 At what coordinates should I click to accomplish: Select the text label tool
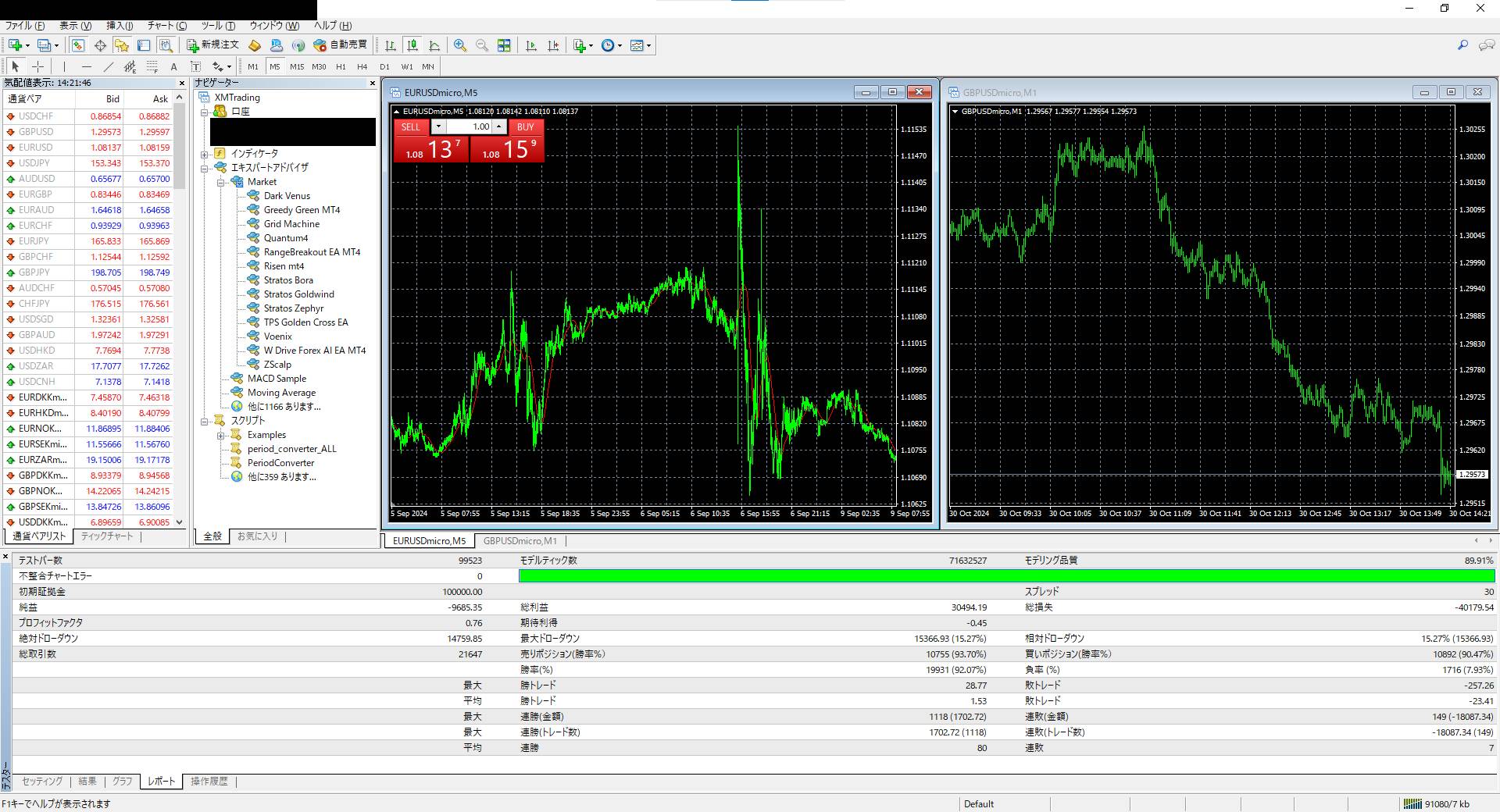[195, 66]
